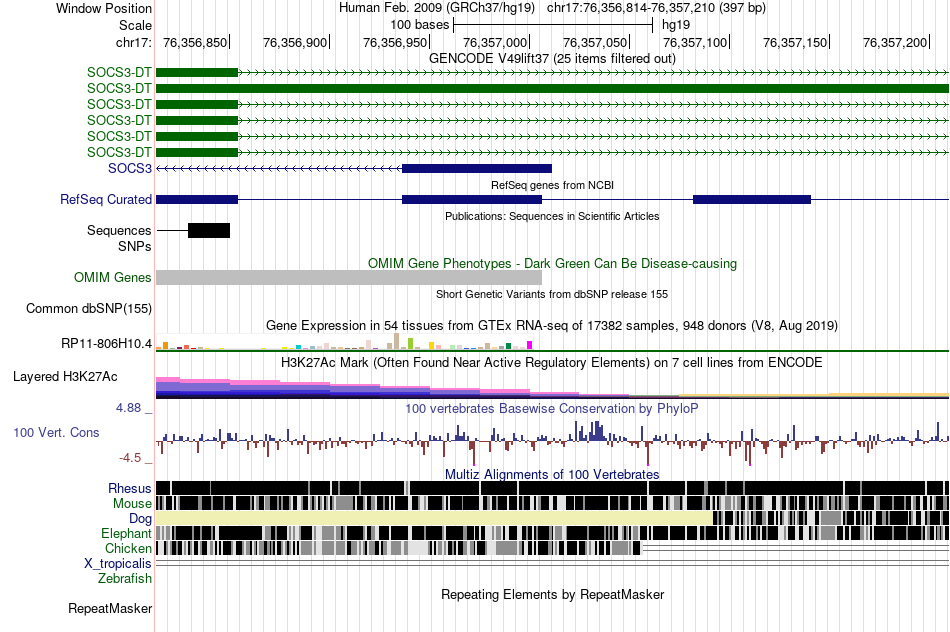Image resolution: width=950 pixels, height=632 pixels.
Task: Select the Chicken alignment label
Action: pyautogui.click(x=128, y=548)
